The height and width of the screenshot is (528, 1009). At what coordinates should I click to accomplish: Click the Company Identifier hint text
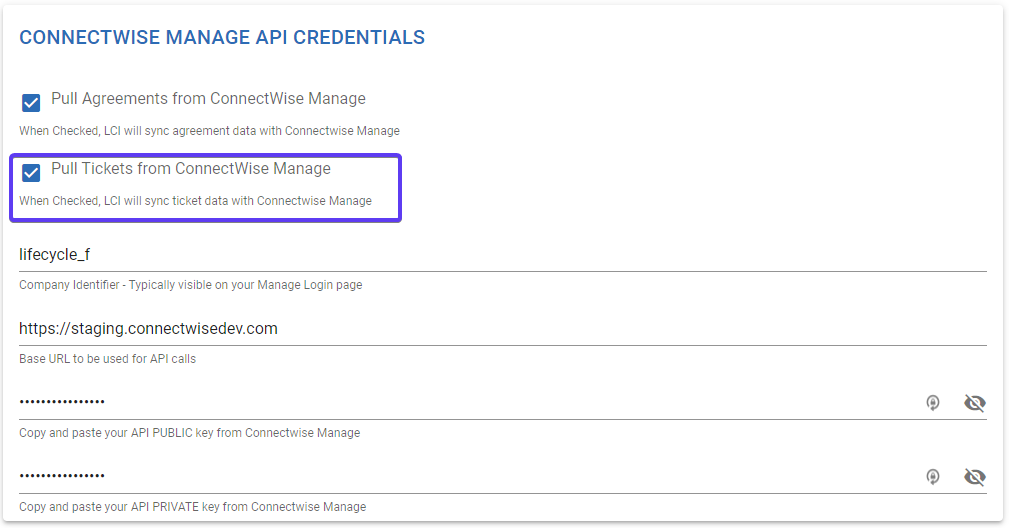point(190,285)
